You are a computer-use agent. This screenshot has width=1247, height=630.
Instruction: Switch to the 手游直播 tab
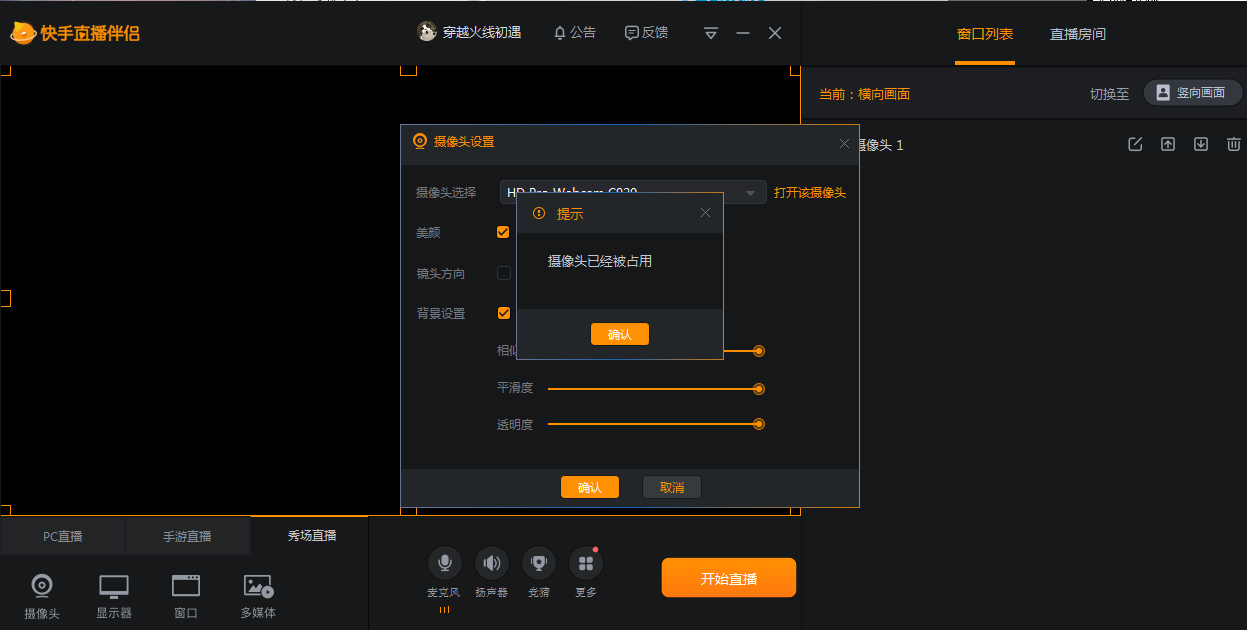(187, 536)
